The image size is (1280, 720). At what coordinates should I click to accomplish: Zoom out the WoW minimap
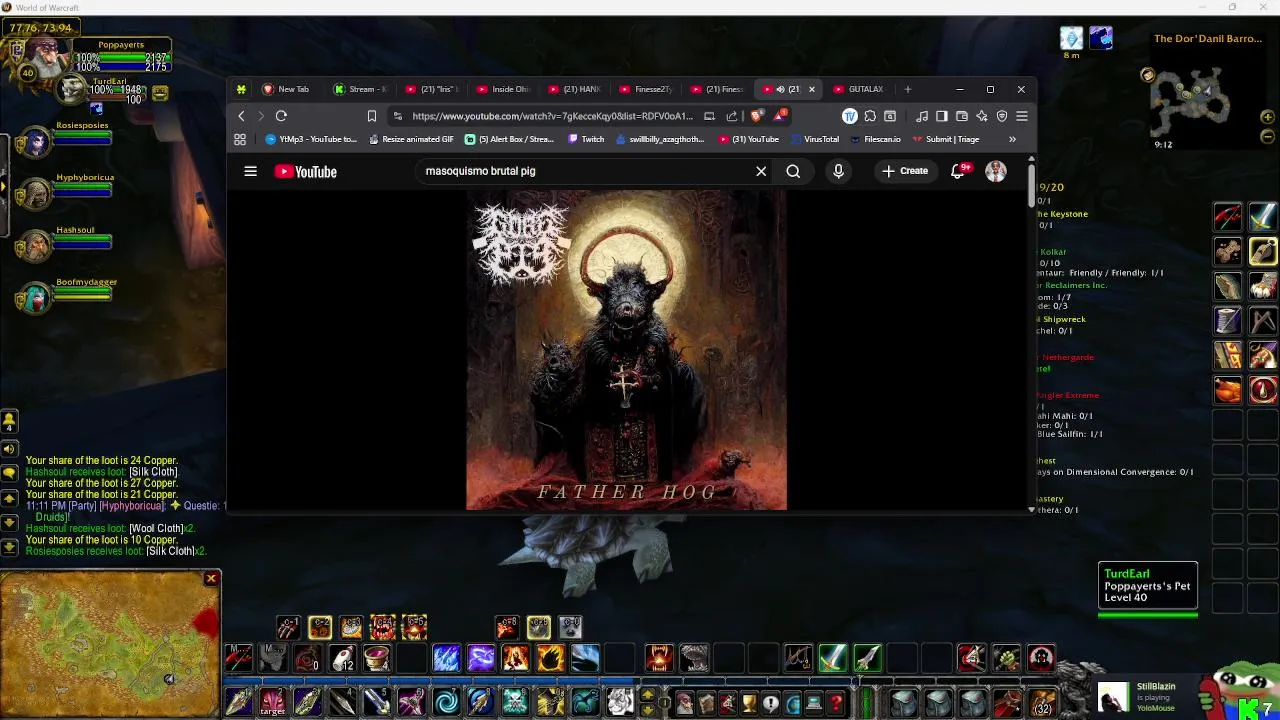pos(1268,136)
